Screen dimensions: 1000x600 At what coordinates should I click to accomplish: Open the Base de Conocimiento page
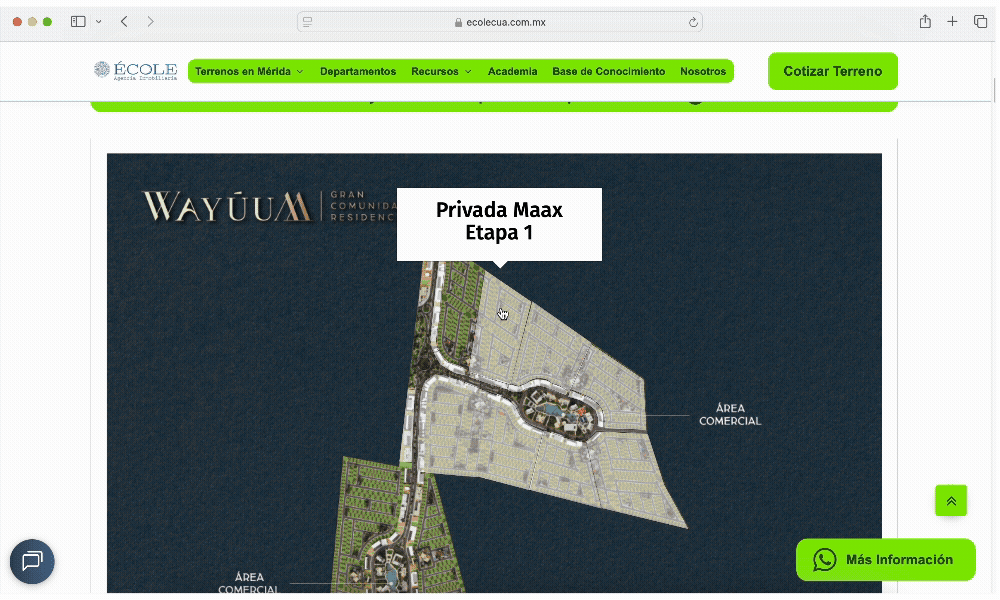(x=608, y=71)
